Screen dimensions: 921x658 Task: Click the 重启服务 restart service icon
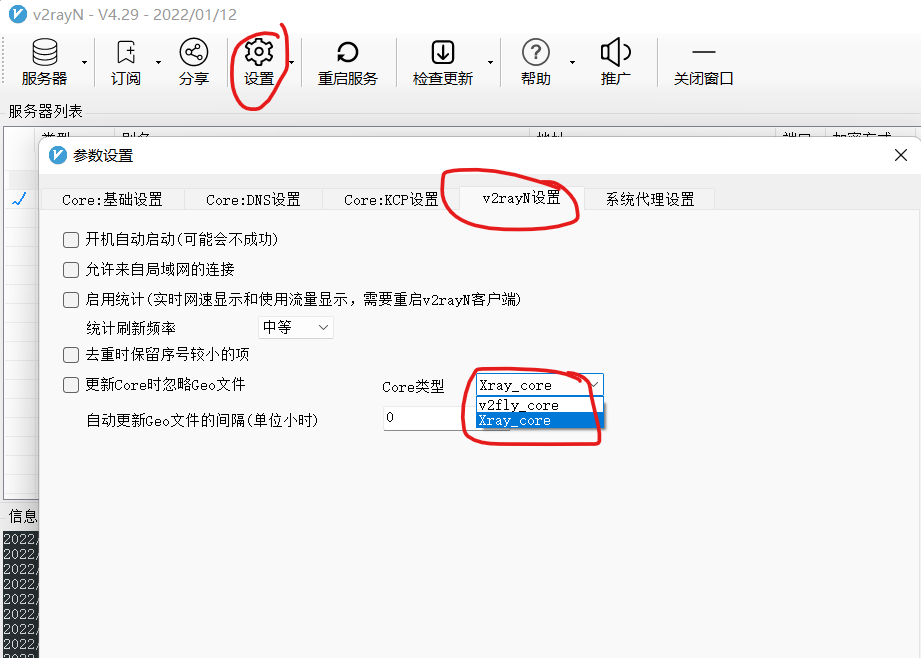tap(348, 52)
